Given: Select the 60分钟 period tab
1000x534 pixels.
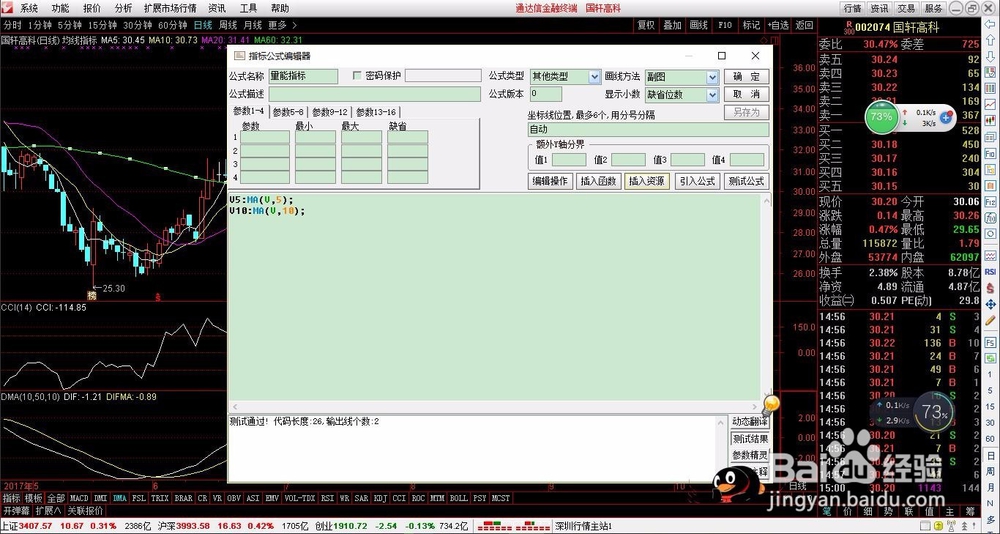Looking at the screenshot, I should (x=172, y=26).
